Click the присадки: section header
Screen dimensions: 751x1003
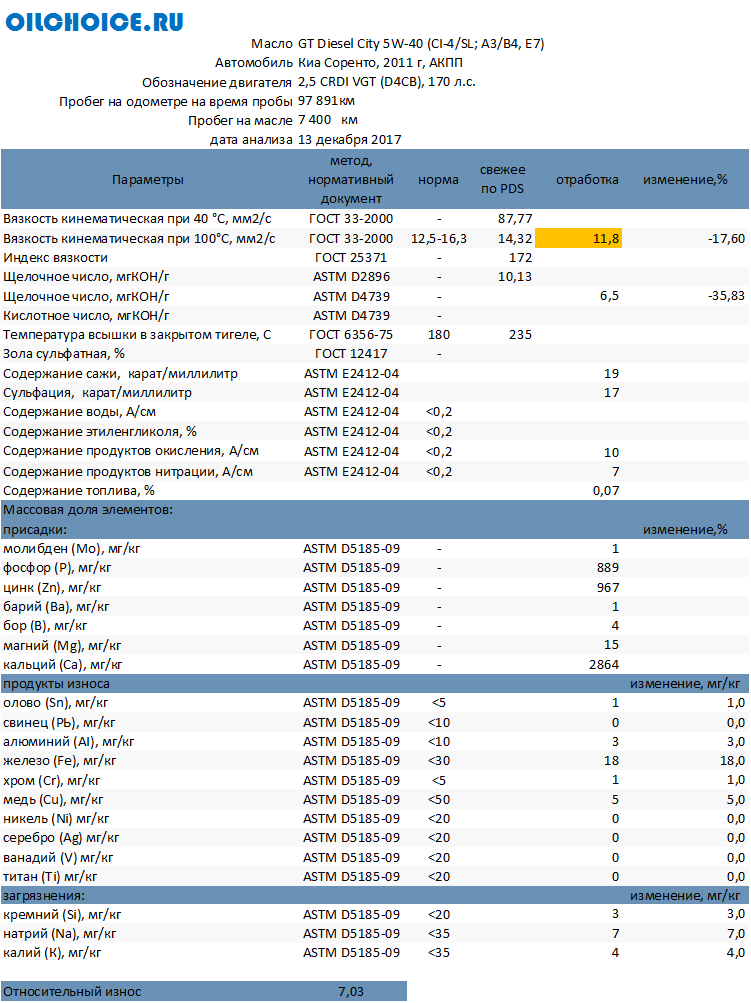35,530
